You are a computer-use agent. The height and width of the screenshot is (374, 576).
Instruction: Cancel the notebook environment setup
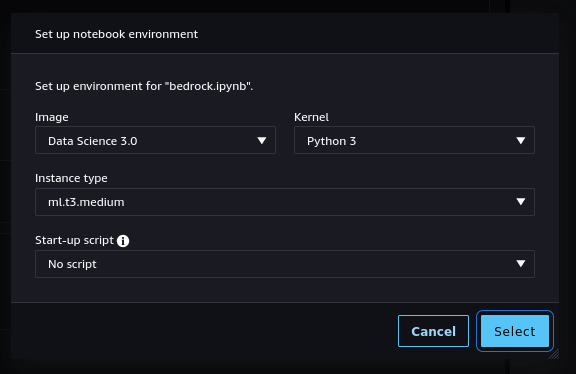(433, 331)
